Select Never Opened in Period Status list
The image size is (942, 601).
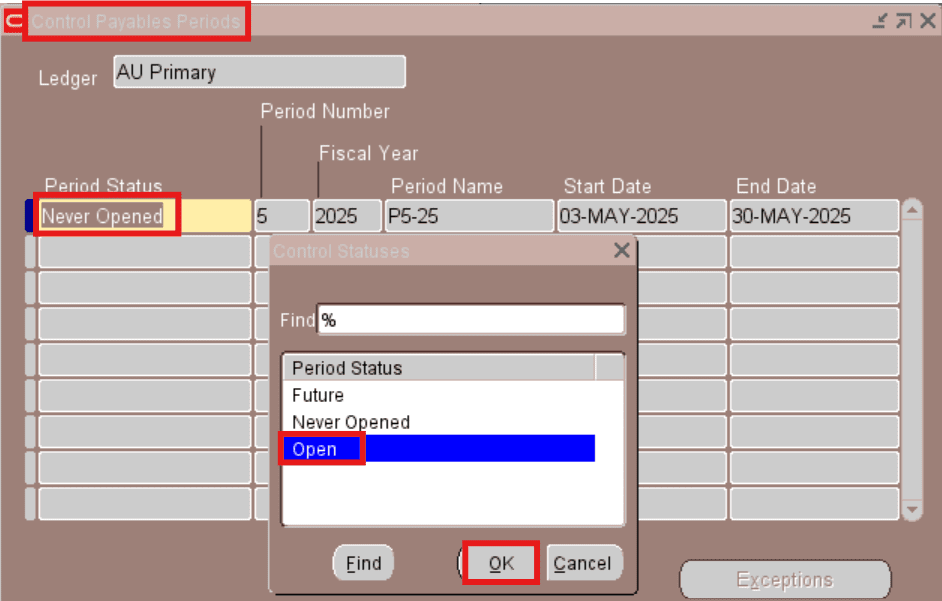point(439,422)
